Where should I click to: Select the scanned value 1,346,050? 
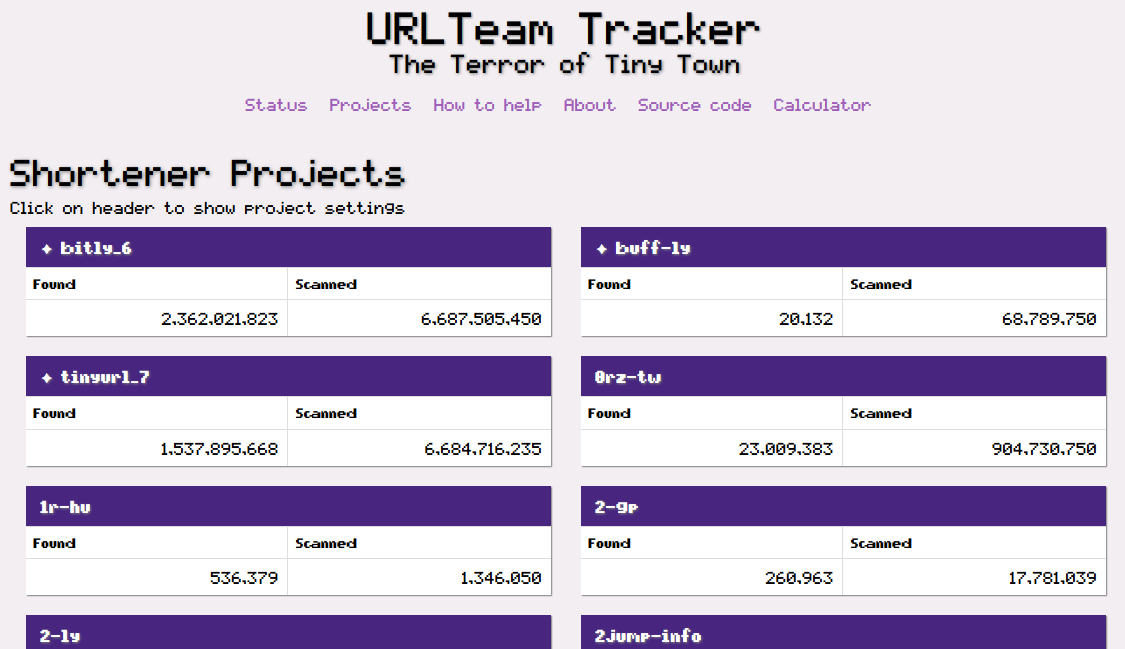[501, 578]
